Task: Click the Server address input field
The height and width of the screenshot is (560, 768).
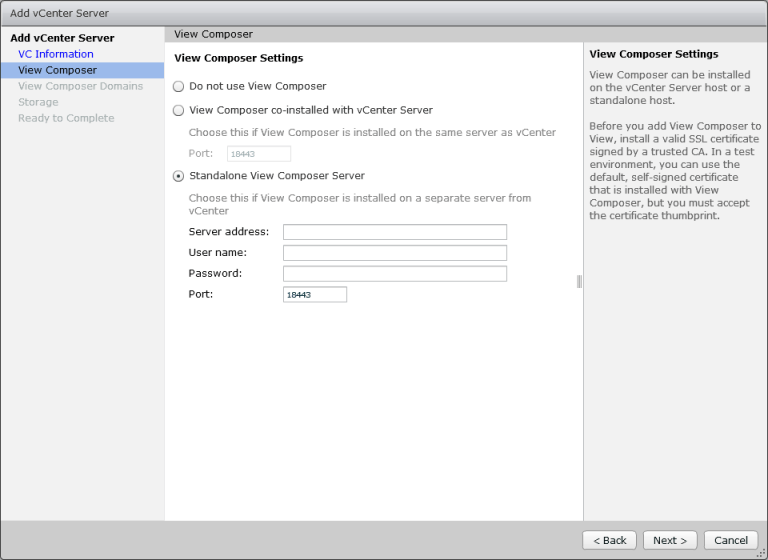Action: pos(395,232)
